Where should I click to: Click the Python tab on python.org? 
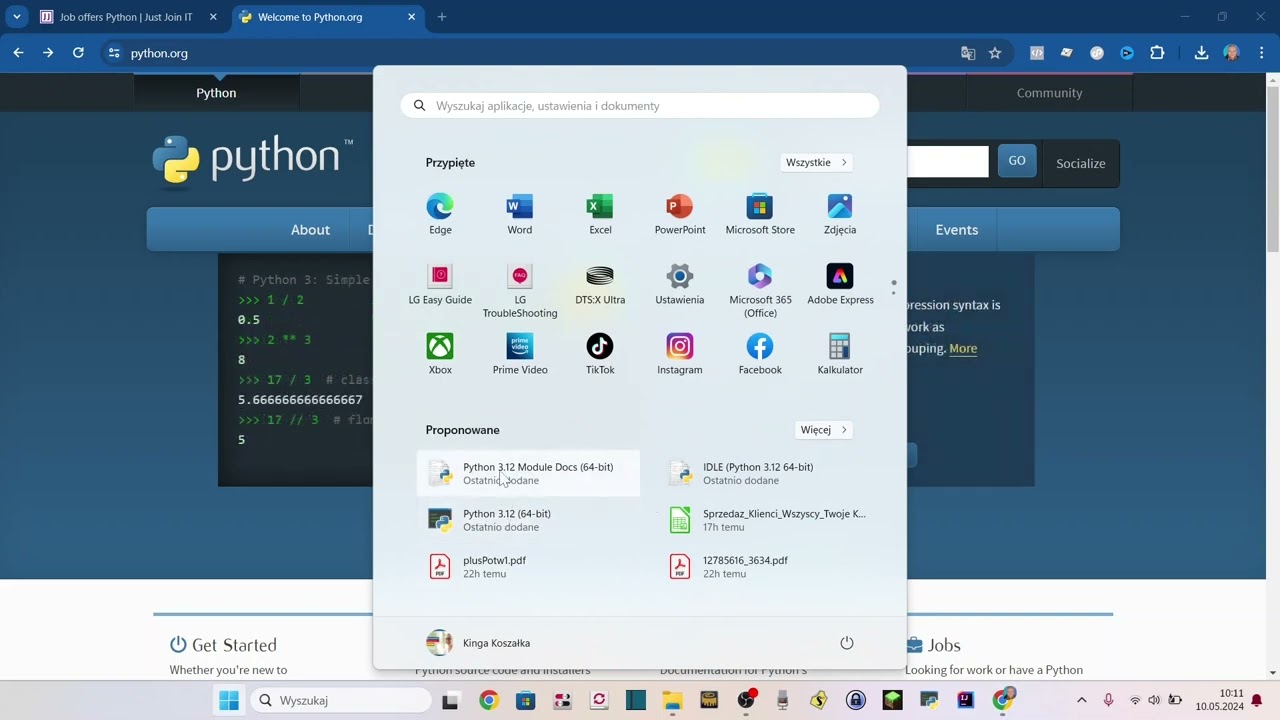(x=216, y=92)
